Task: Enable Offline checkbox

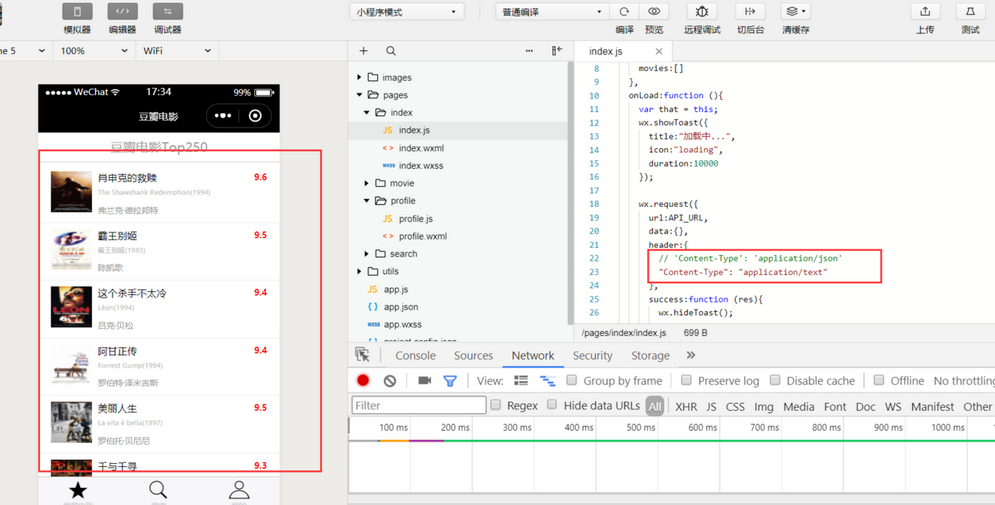Action: pos(879,380)
